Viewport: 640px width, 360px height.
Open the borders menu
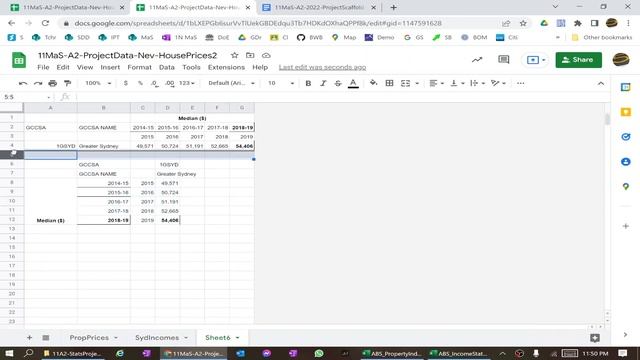click(x=389, y=83)
